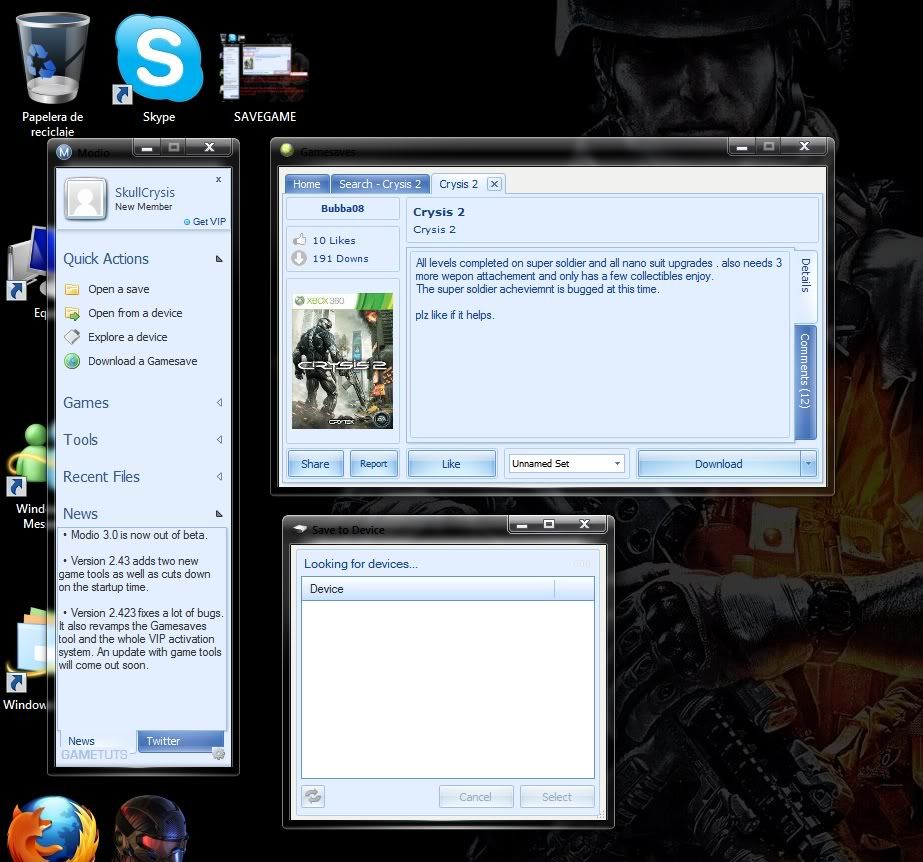Click the uploader name Bubba08
The image size is (923, 862).
[x=343, y=208]
